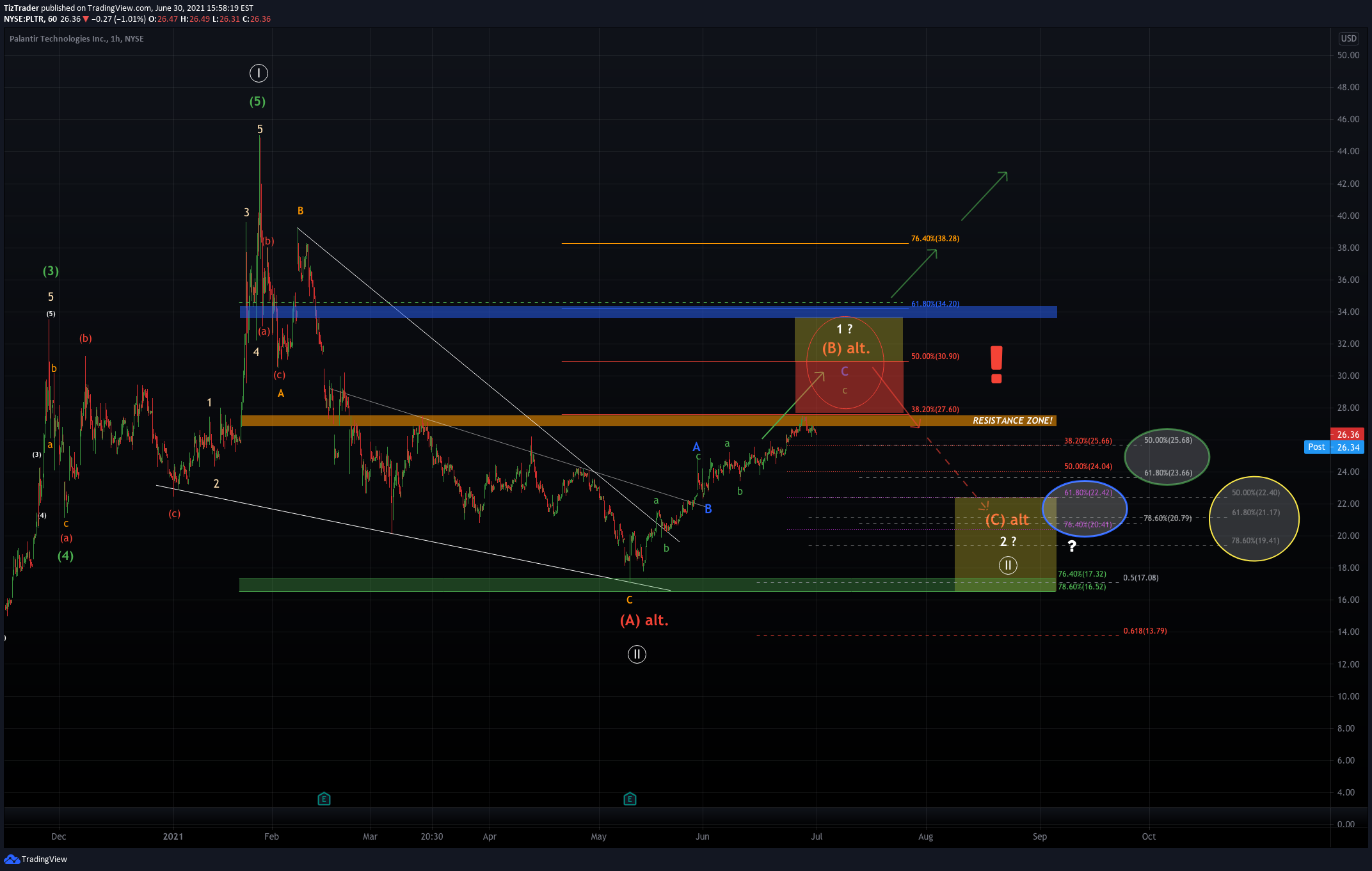
Task: Select the green (5) wave label
Action: click(257, 101)
